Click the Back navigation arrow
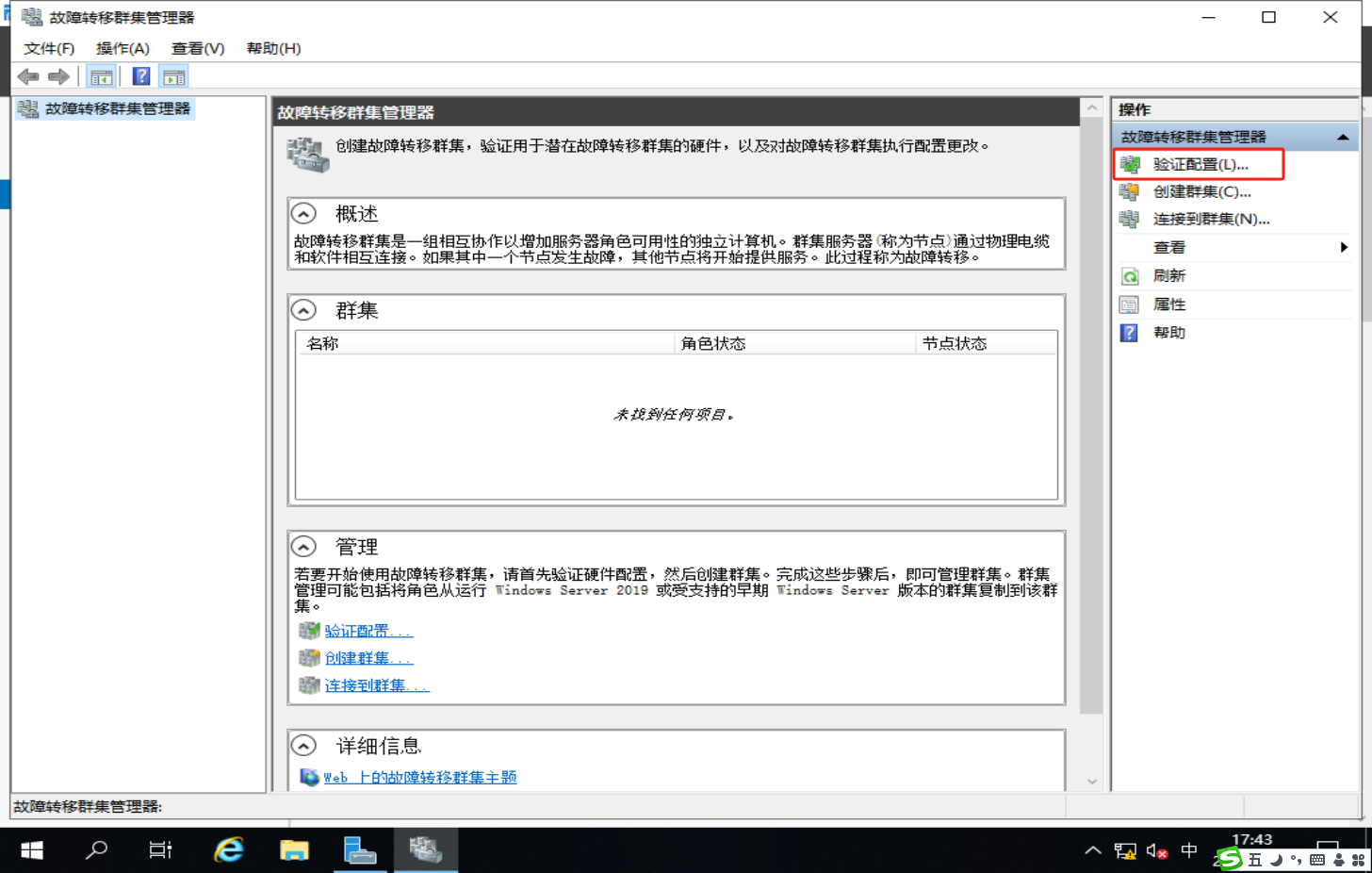The height and width of the screenshot is (873, 1372). tap(27, 76)
